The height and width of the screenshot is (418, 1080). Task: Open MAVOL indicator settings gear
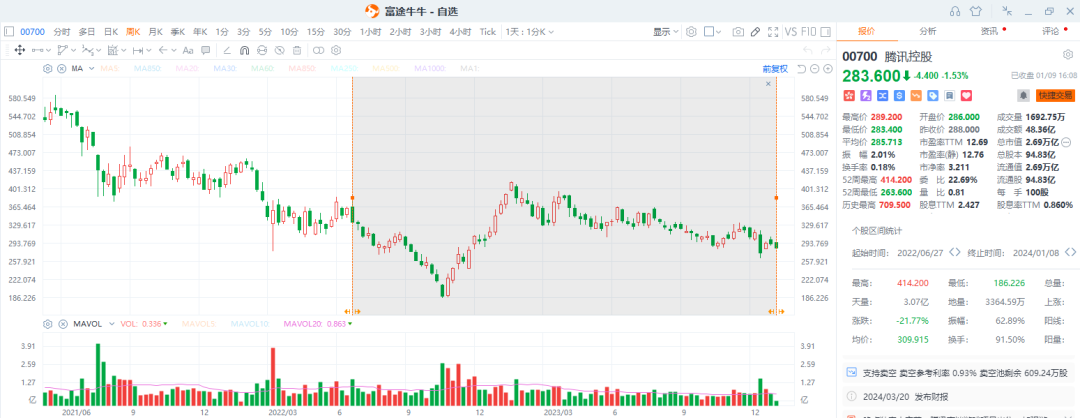48,324
